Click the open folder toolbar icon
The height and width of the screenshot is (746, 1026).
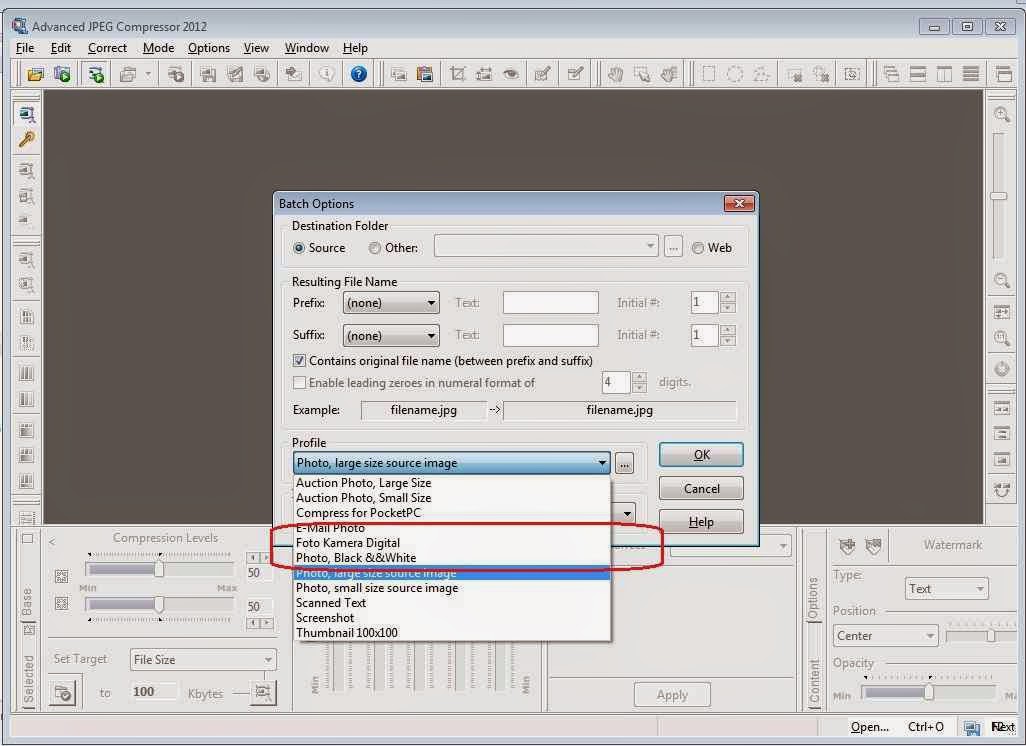(35, 74)
